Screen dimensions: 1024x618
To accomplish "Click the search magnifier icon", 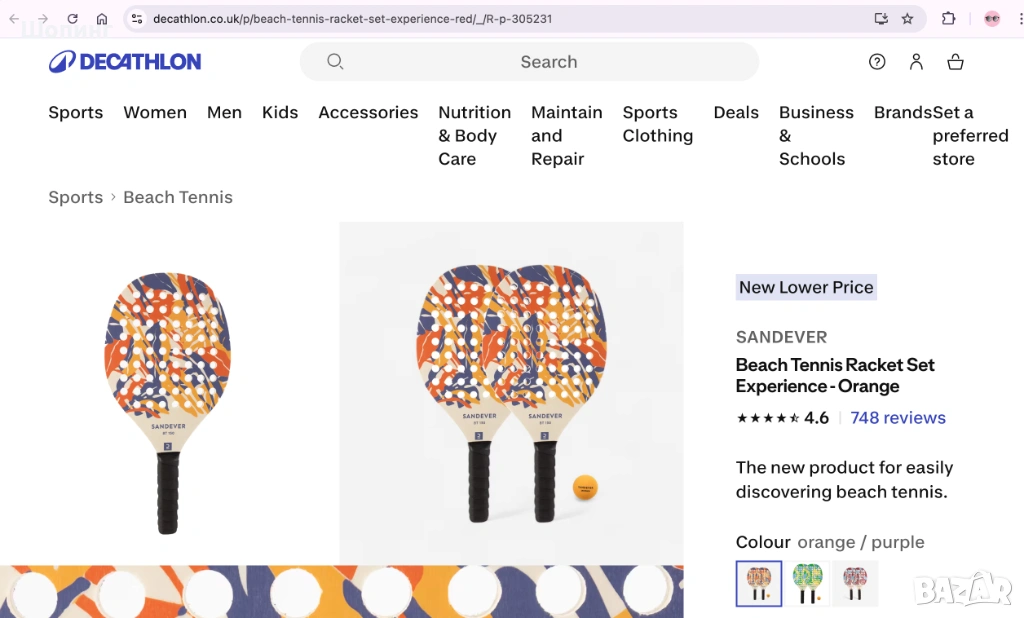I will tap(335, 62).
